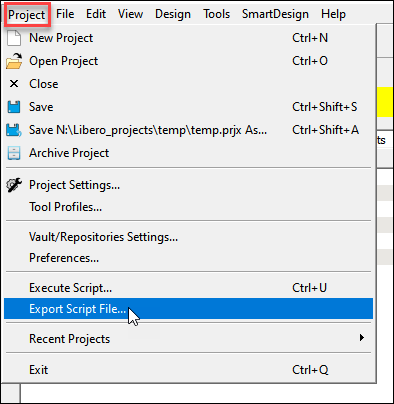The height and width of the screenshot is (404, 394).
Task: Click the Project Settings wrench icon
Action: click(14, 185)
